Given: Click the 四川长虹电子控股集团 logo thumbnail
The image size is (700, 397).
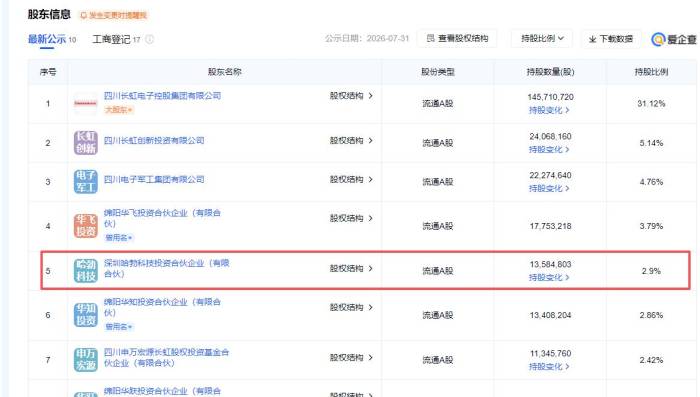Looking at the screenshot, I should 85,104.
